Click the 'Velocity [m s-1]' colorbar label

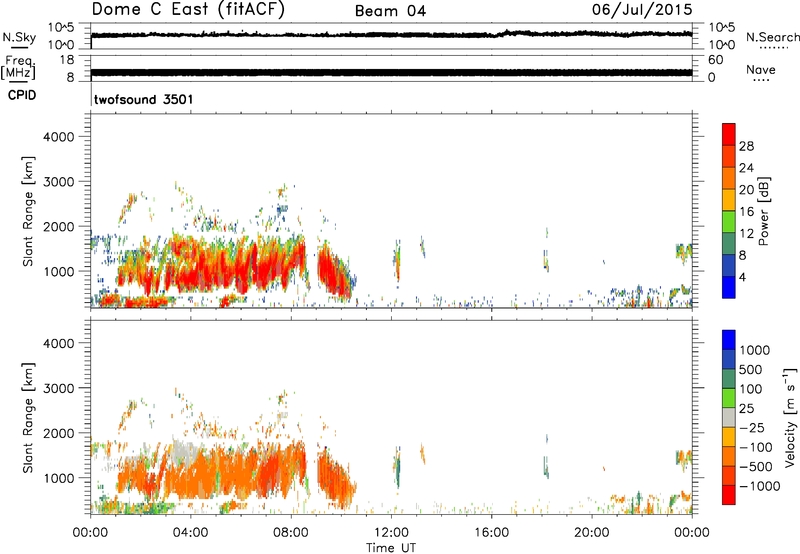coord(790,418)
